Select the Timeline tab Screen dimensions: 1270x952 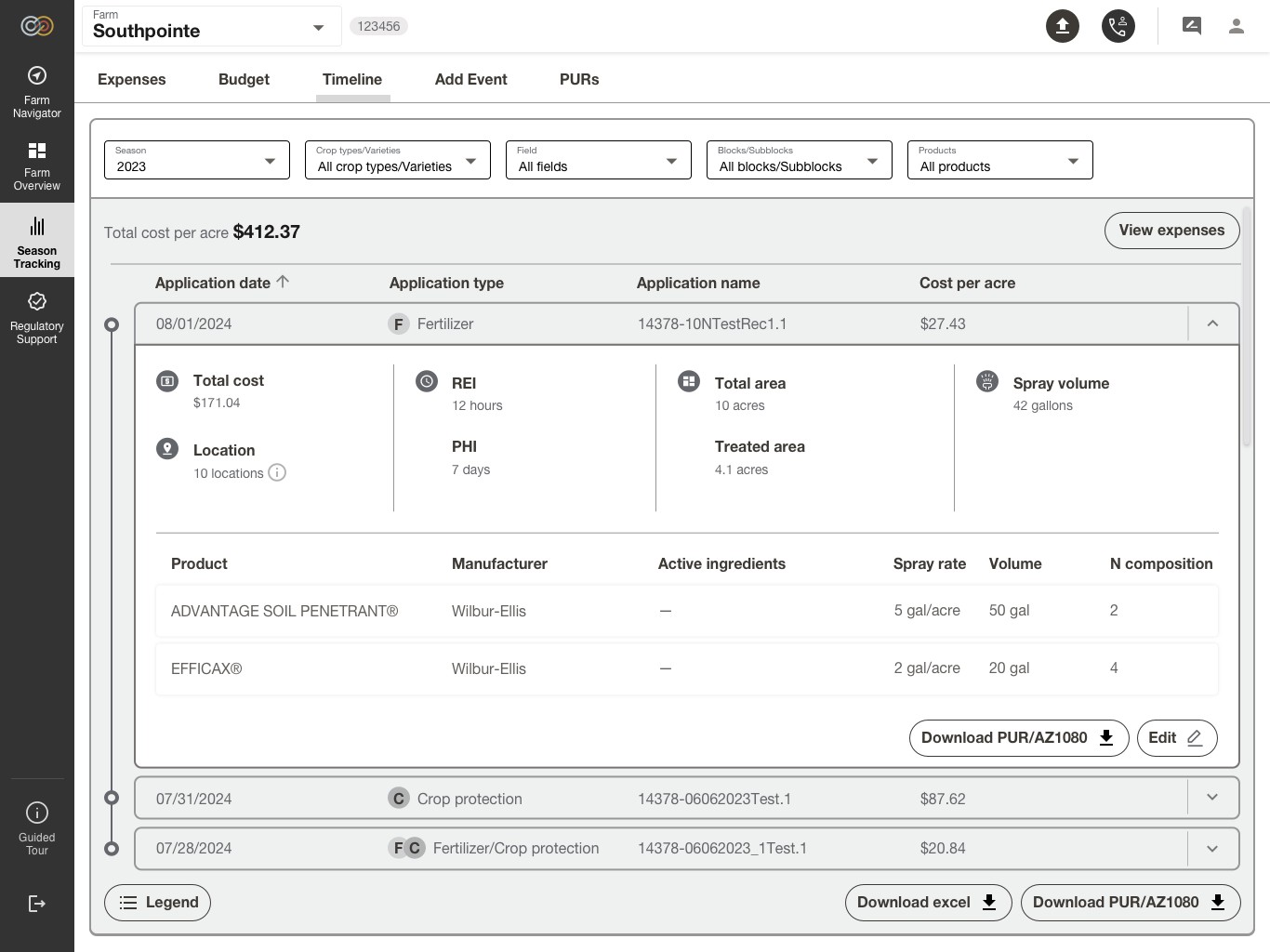point(352,80)
